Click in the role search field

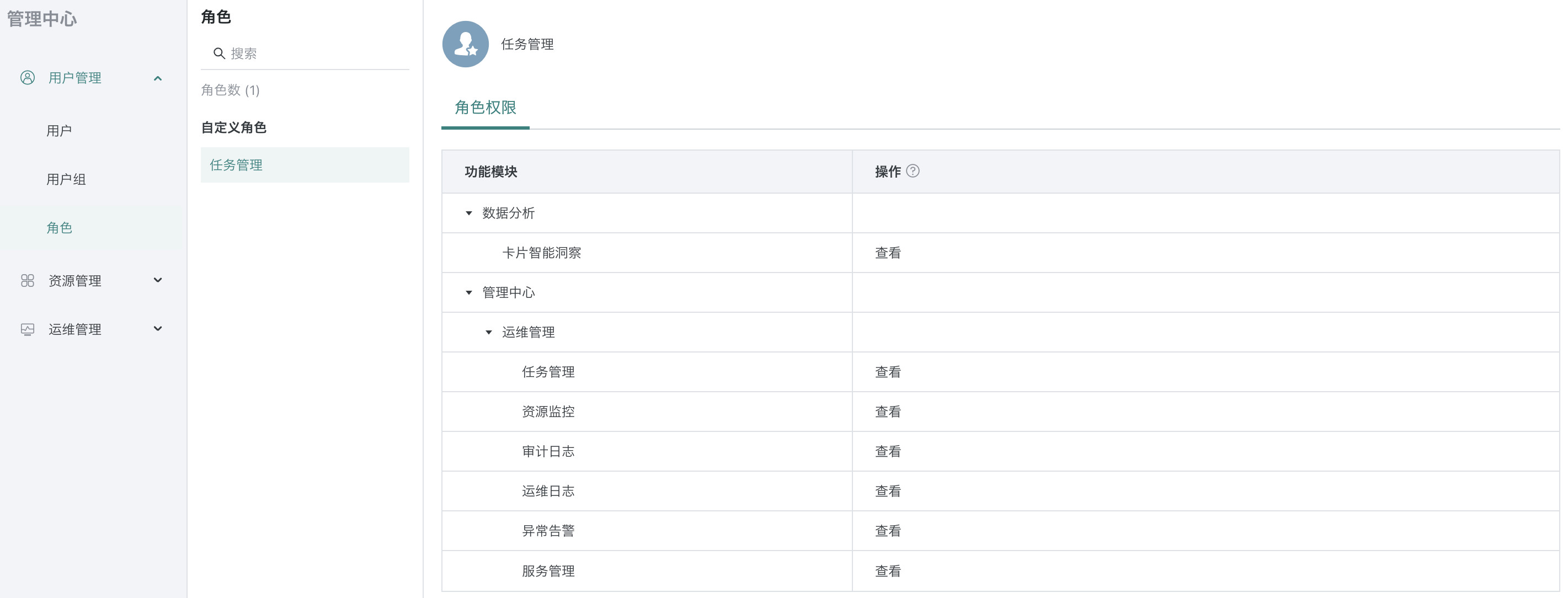[x=317, y=54]
